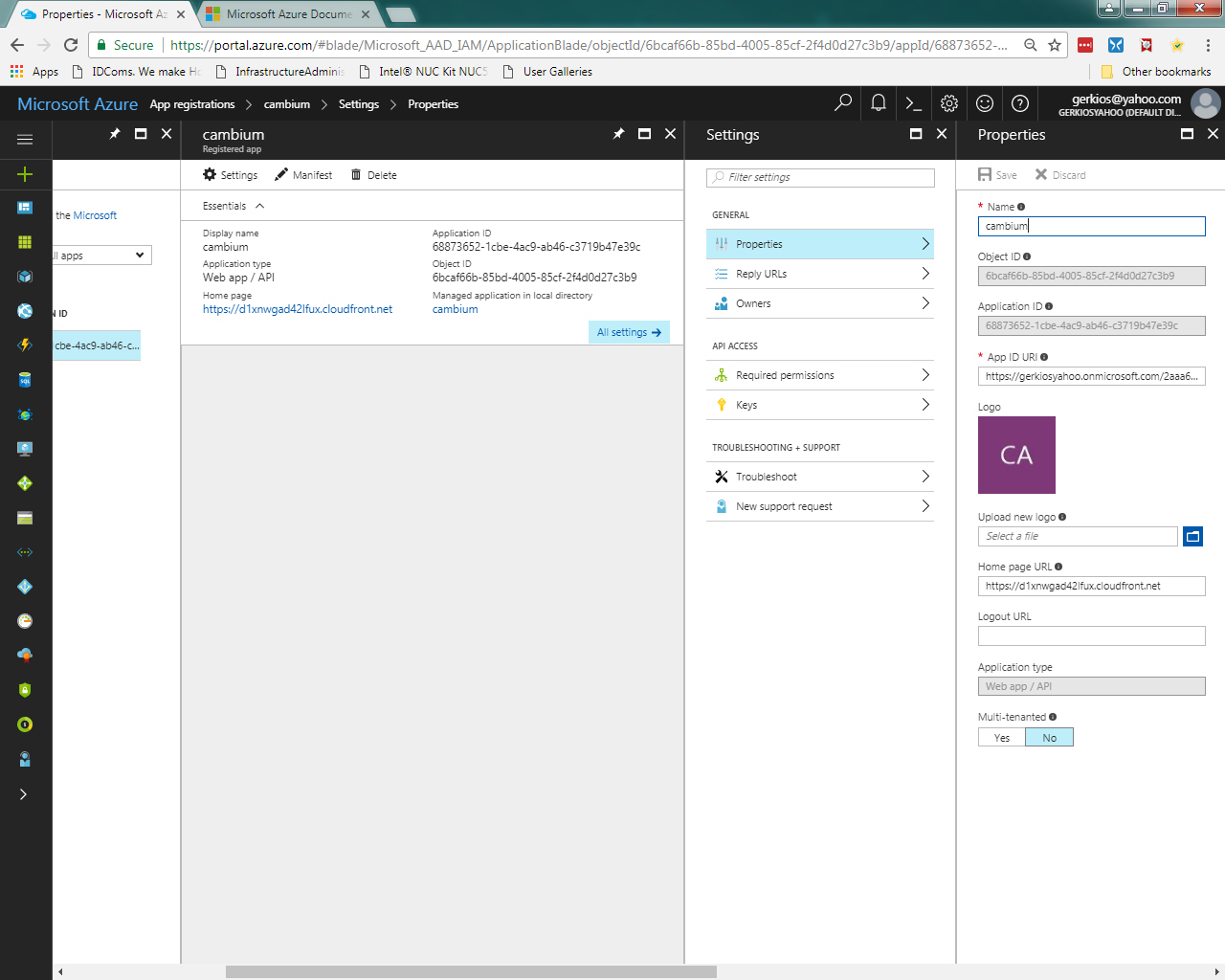Click the feedback smiley icon
Image resolution: width=1225 pixels, height=980 pixels.
pyautogui.click(x=985, y=103)
